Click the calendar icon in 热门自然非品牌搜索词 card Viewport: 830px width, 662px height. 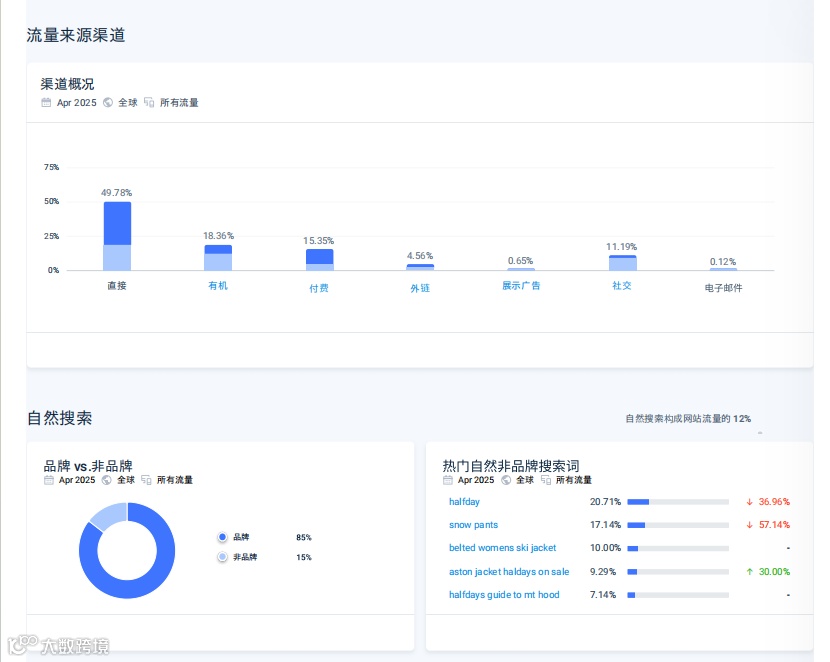point(448,480)
